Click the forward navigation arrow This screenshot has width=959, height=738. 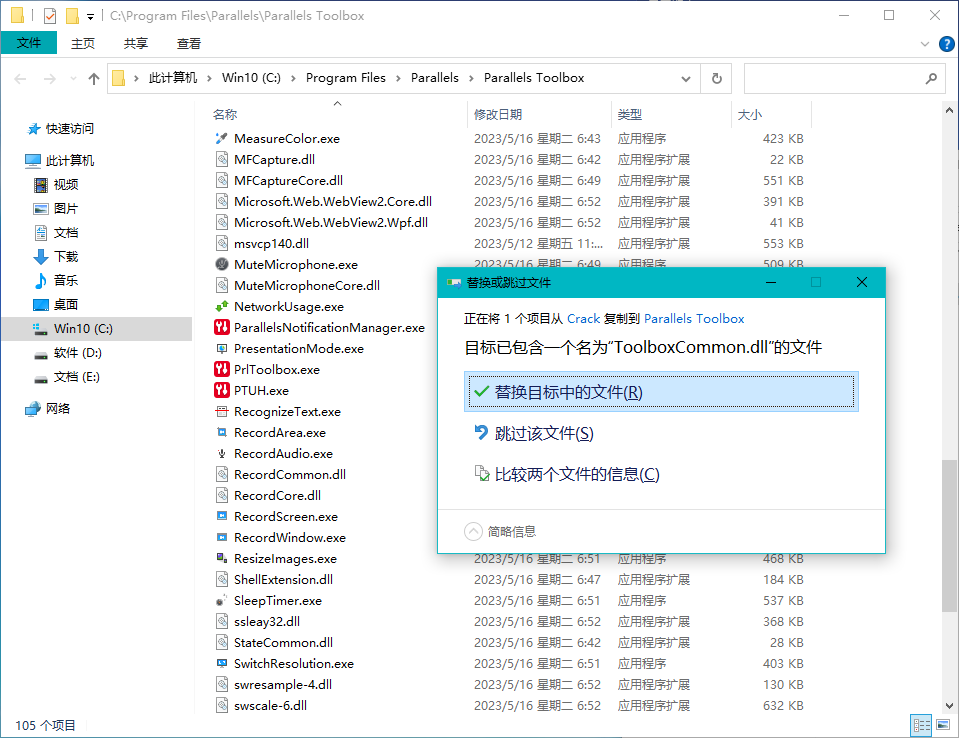click(x=50, y=78)
